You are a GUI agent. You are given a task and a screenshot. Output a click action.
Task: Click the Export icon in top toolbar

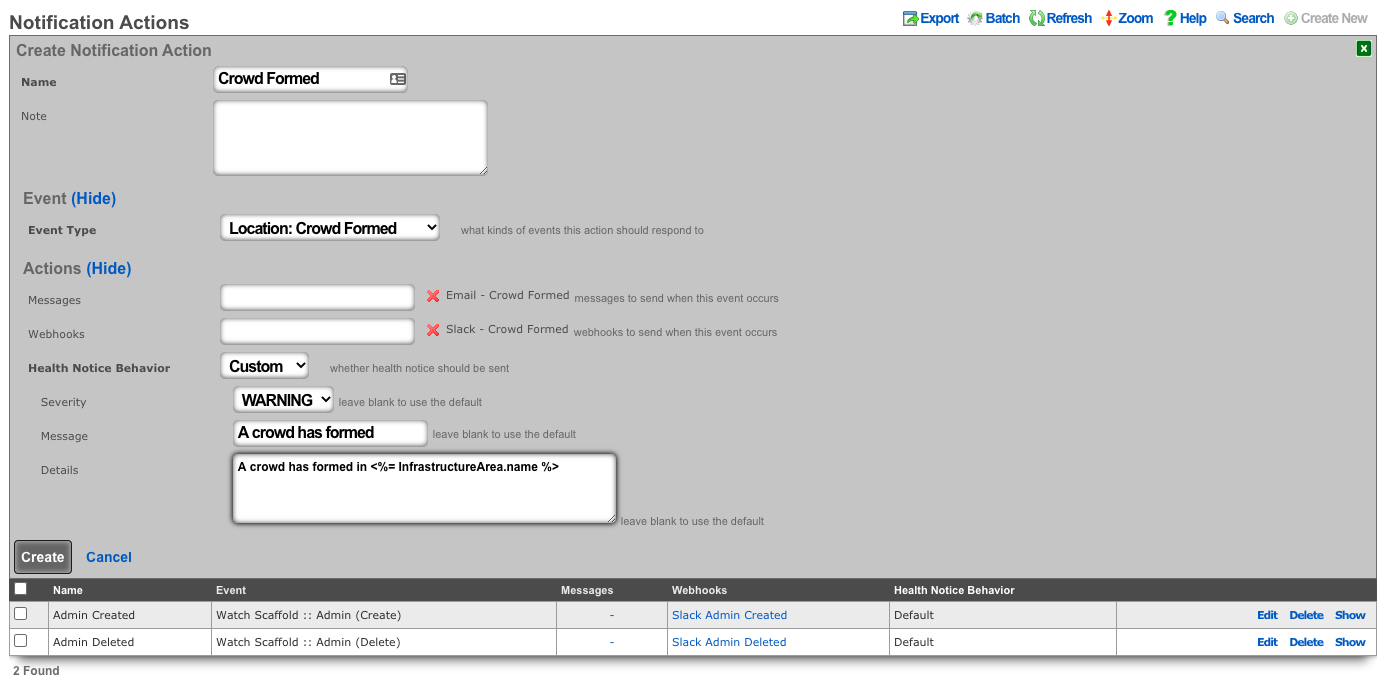pyautogui.click(x=910, y=18)
